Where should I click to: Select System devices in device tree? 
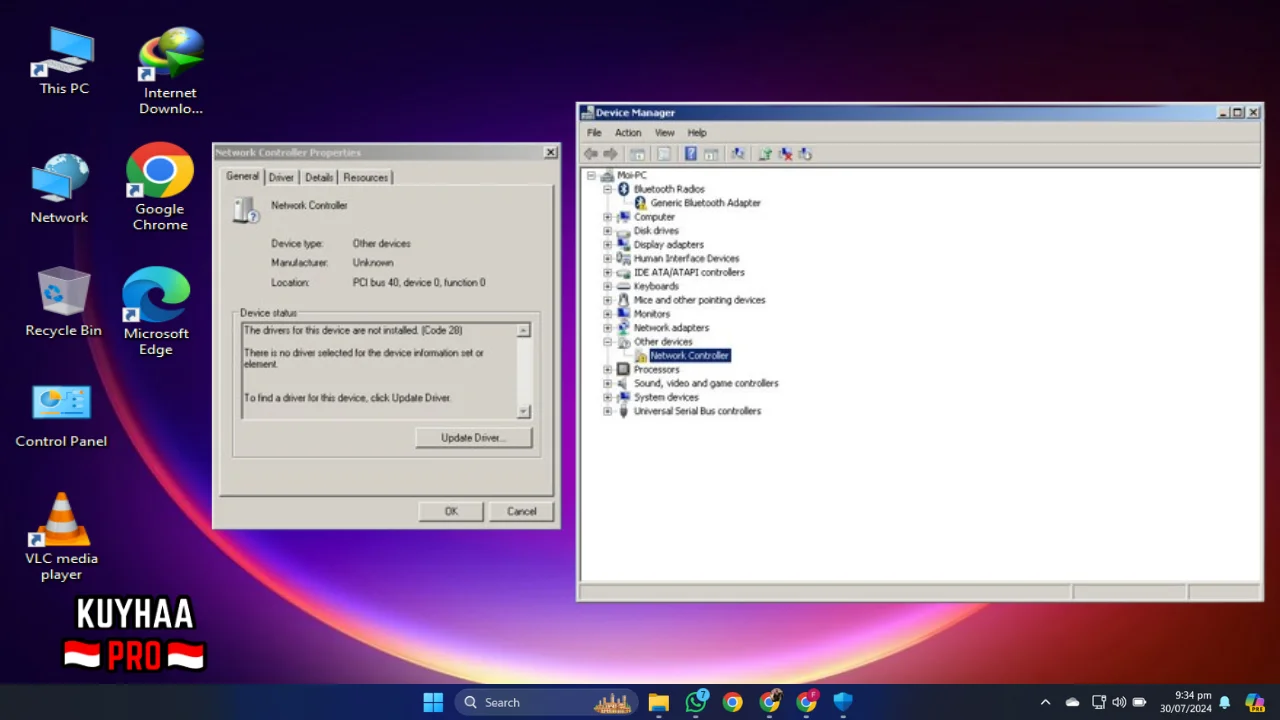[666, 397]
